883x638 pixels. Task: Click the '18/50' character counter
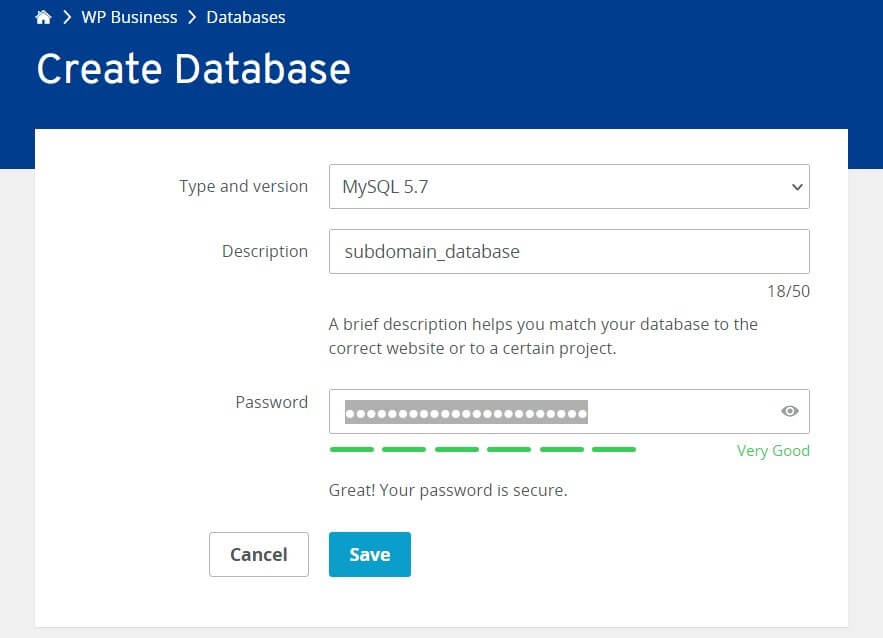pos(788,291)
